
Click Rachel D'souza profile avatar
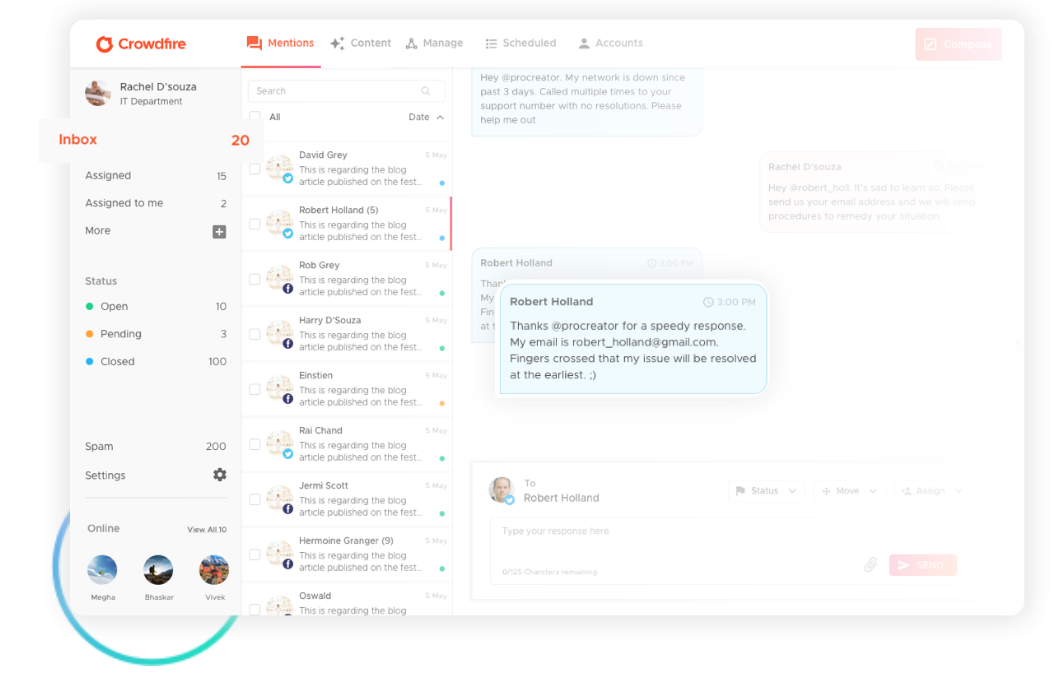click(x=98, y=93)
